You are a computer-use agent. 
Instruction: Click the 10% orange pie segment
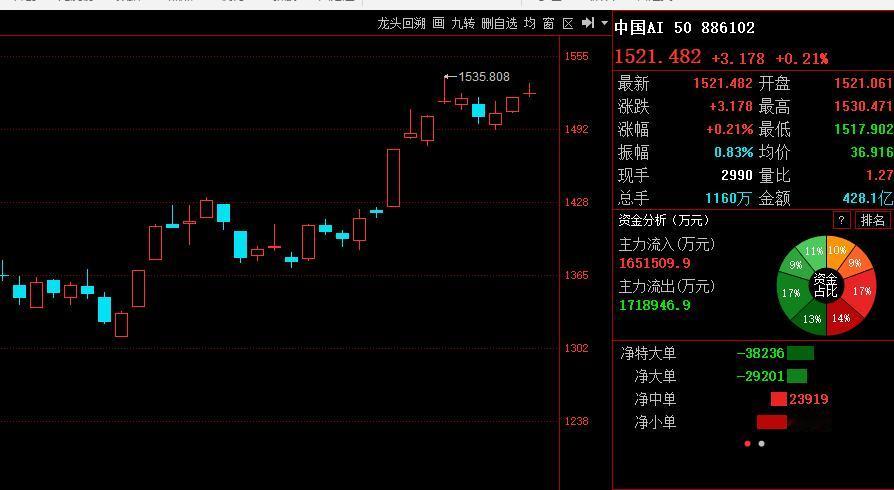pos(837,250)
